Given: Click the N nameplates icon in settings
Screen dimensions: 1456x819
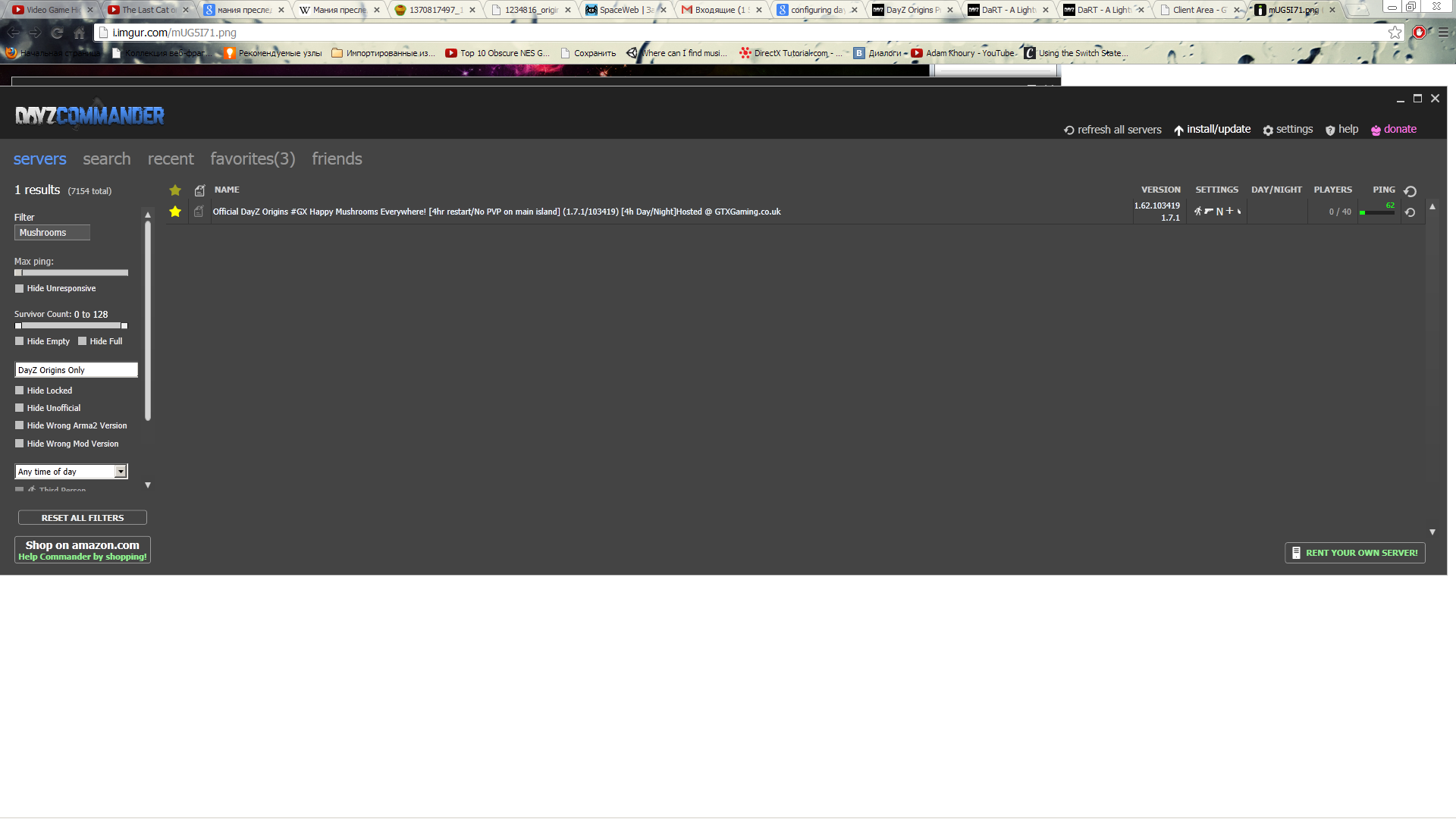Looking at the screenshot, I should [1219, 212].
